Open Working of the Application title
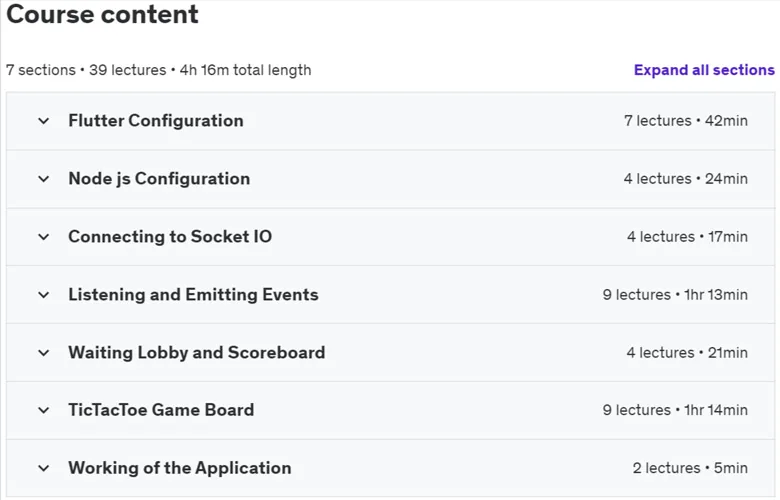 [x=180, y=468]
